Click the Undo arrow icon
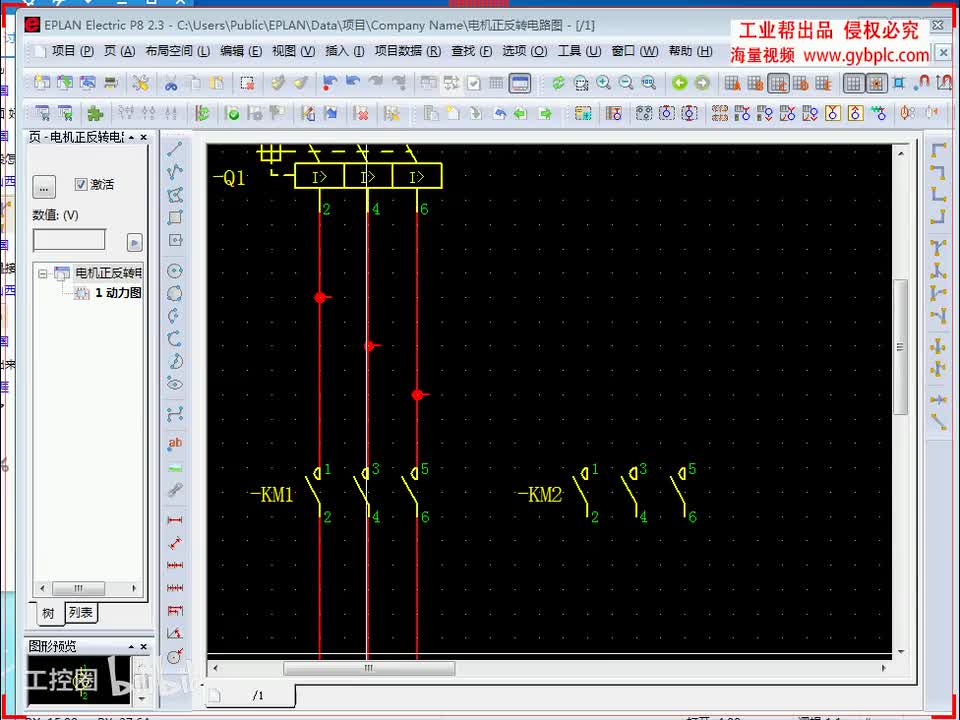This screenshot has height=720, width=960. pos(353,83)
